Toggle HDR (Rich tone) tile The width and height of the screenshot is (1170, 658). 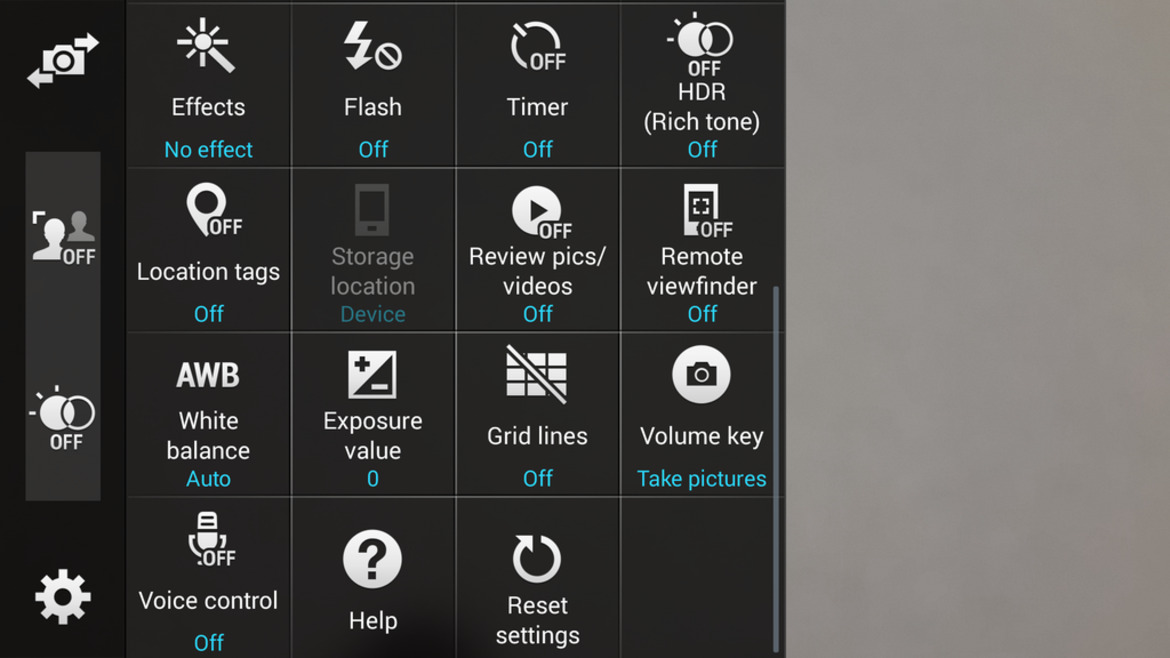(x=702, y=85)
